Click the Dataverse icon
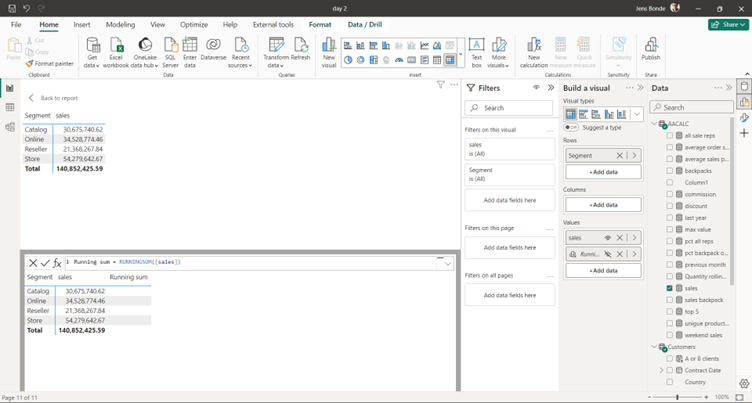The width and height of the screenshot is (752, 403). (213, 46)
